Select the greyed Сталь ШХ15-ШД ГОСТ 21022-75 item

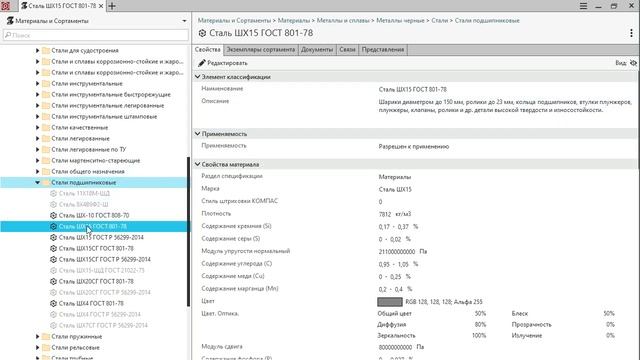[x=102, y=270]
